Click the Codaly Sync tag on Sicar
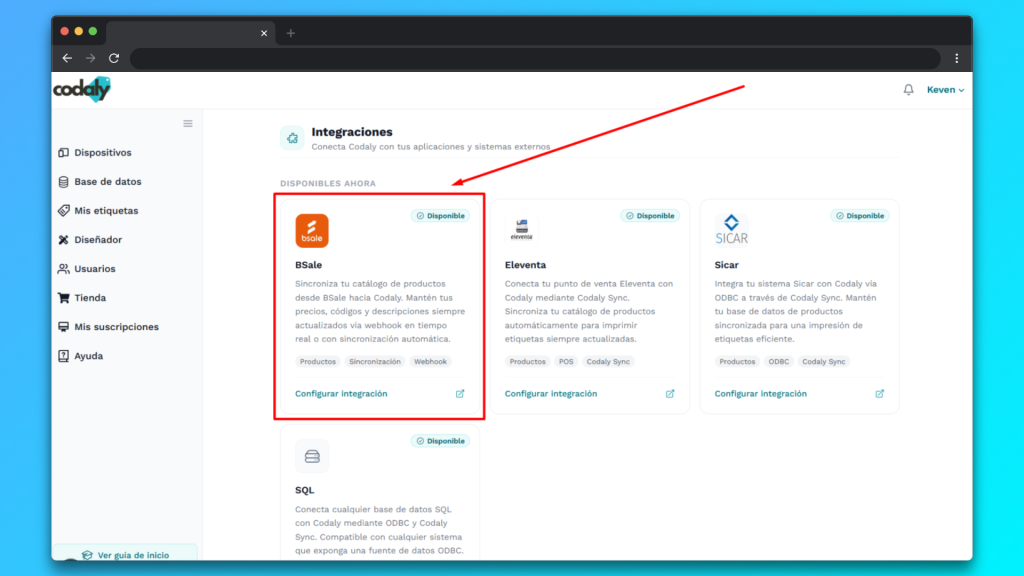The width and height of the screenshot is (1024, 576). point(824,361)
